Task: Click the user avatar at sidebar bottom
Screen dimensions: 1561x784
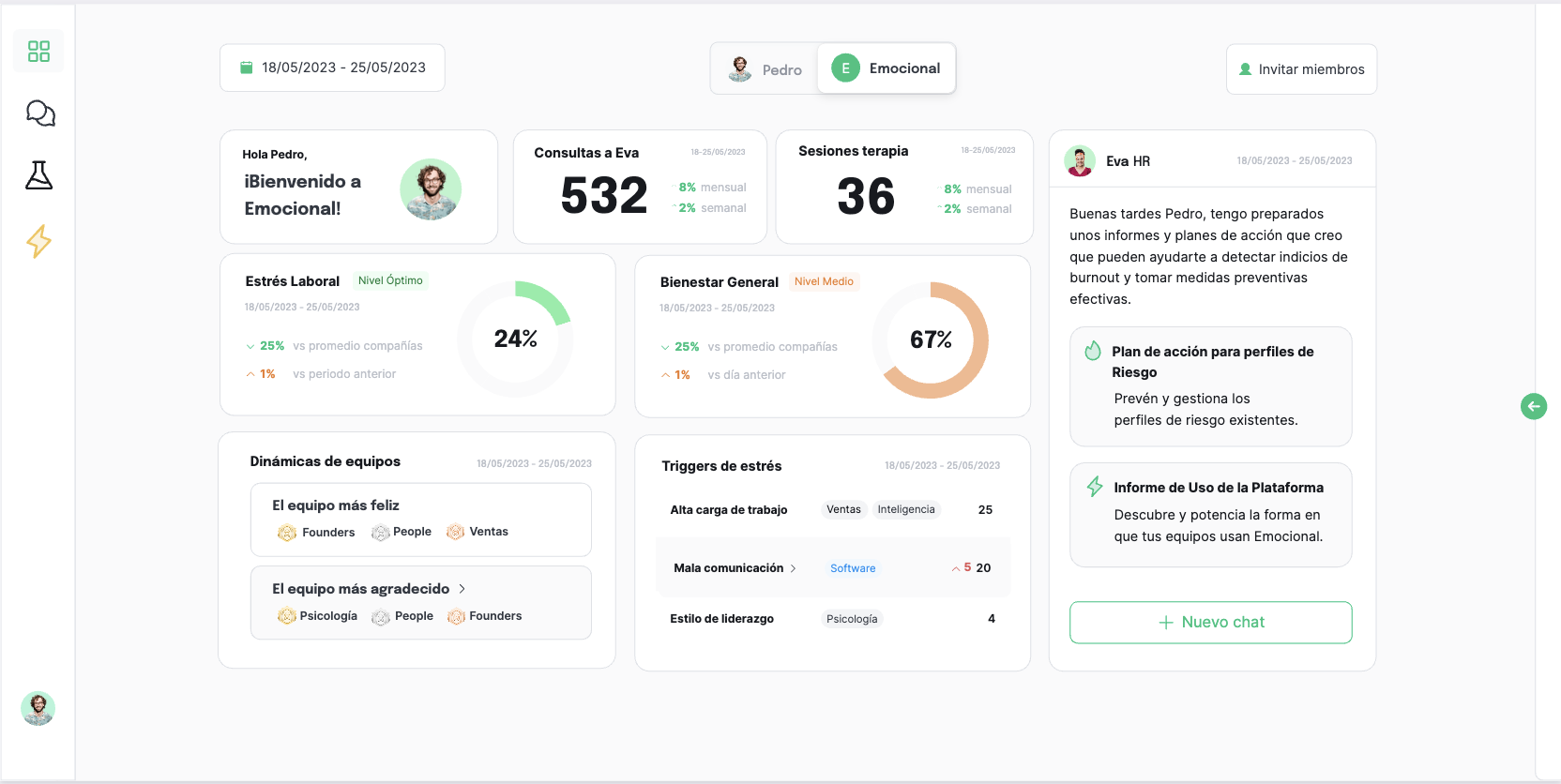Action: 38,709
